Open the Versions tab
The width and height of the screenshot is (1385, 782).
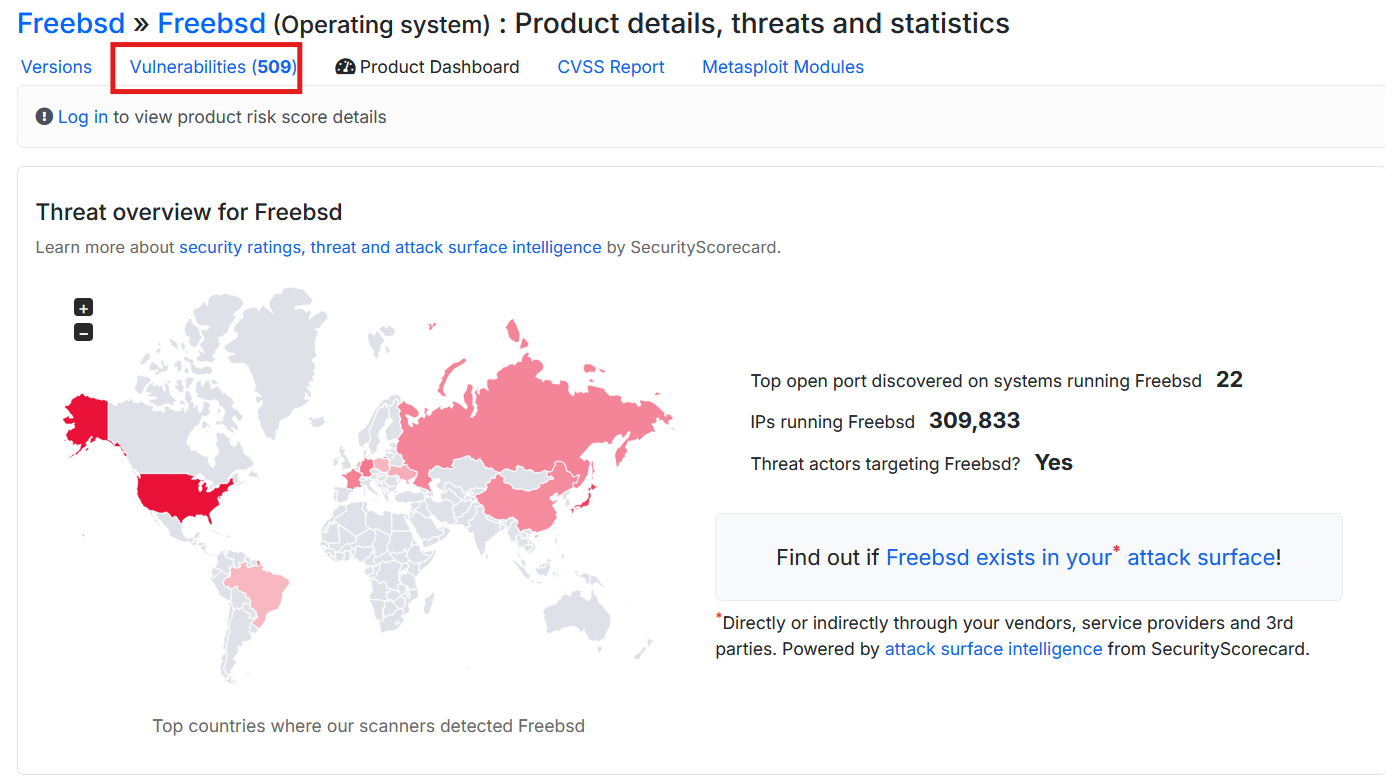point(56,67)
